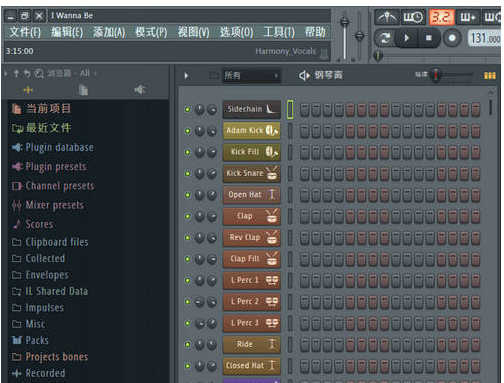Expand Mixer presets folder

pyautogui.click(x=48, y=205)
